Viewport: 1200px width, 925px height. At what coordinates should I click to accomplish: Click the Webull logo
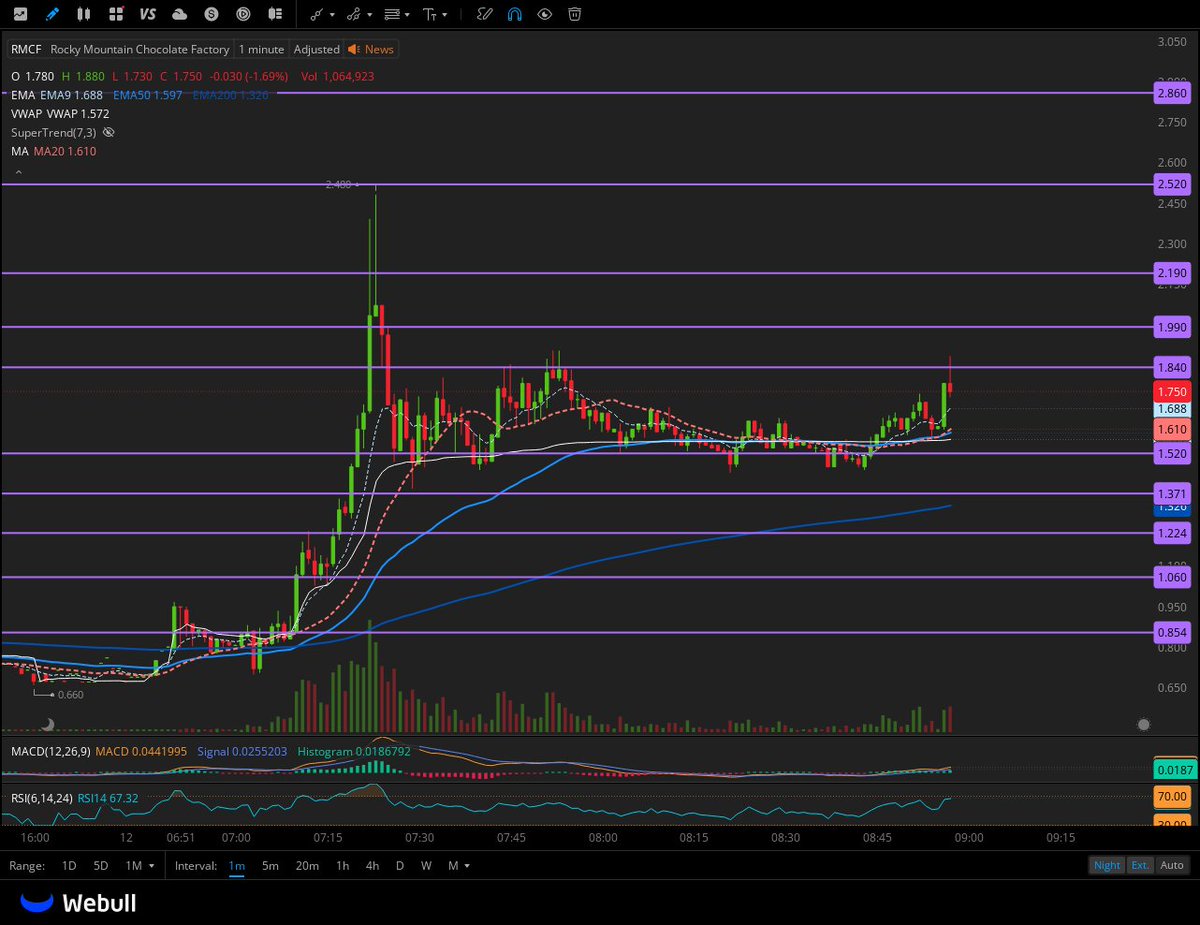click(78, 903)
